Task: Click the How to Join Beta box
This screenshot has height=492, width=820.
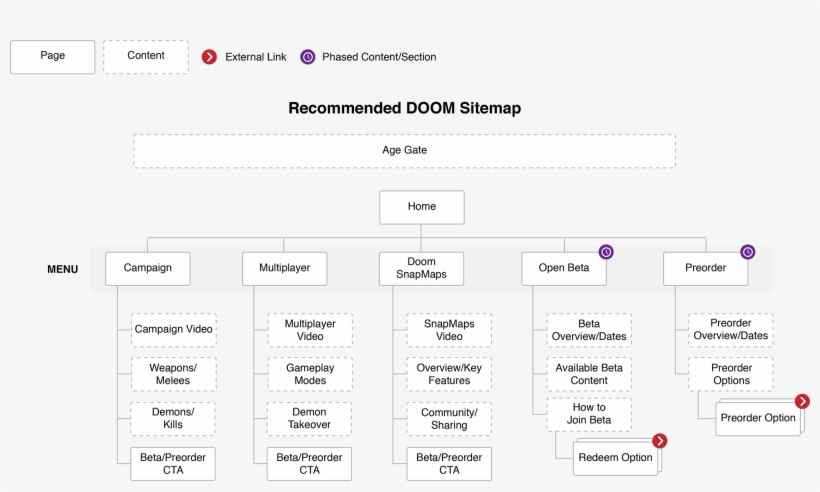Action: pos(588,413)
